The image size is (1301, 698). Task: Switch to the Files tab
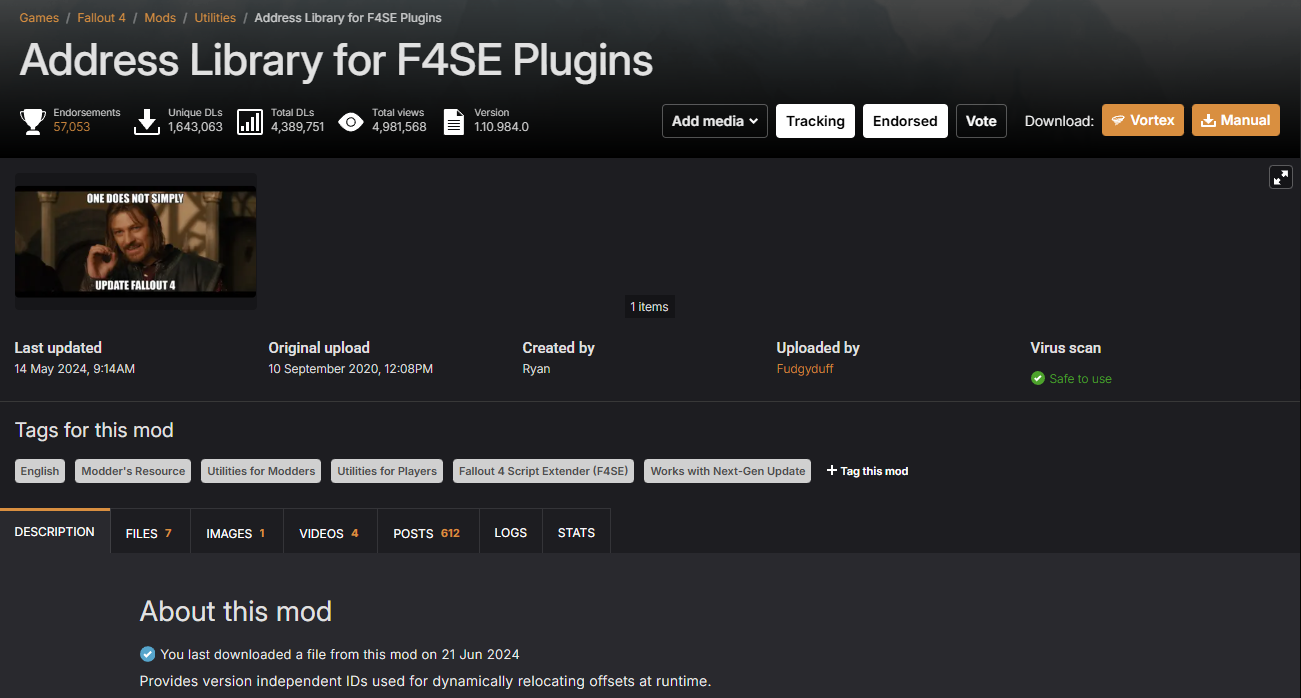point(149,533)
